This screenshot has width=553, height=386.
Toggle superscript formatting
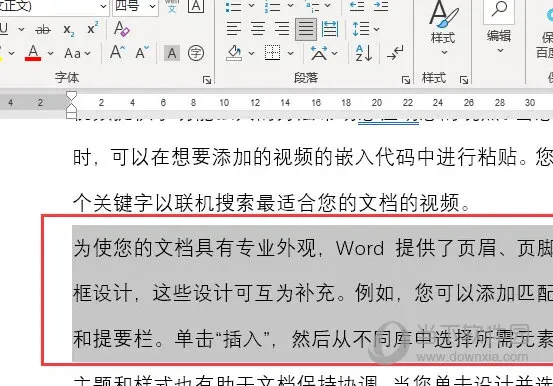pos(93,28)
